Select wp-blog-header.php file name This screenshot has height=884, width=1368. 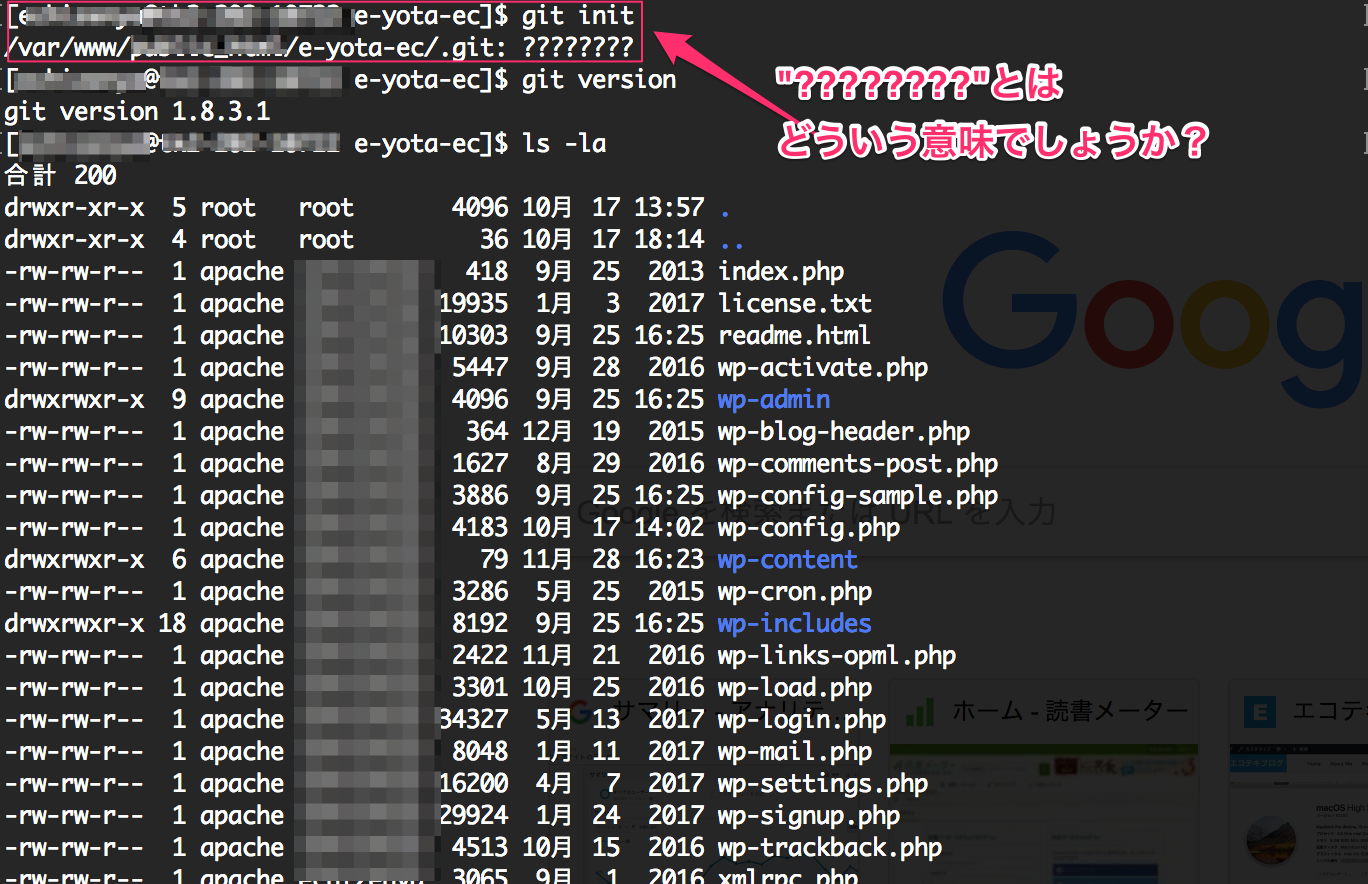(844, 432)
